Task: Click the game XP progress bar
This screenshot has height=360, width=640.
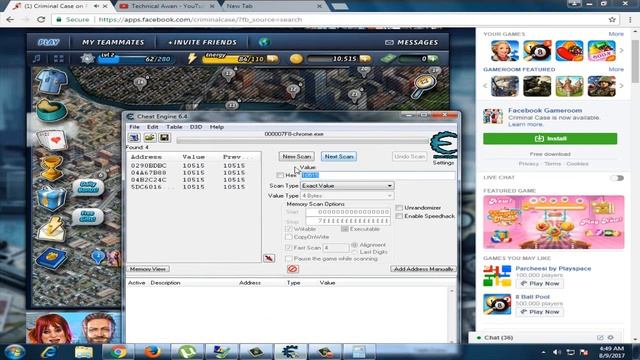Action: coord(135,59)
